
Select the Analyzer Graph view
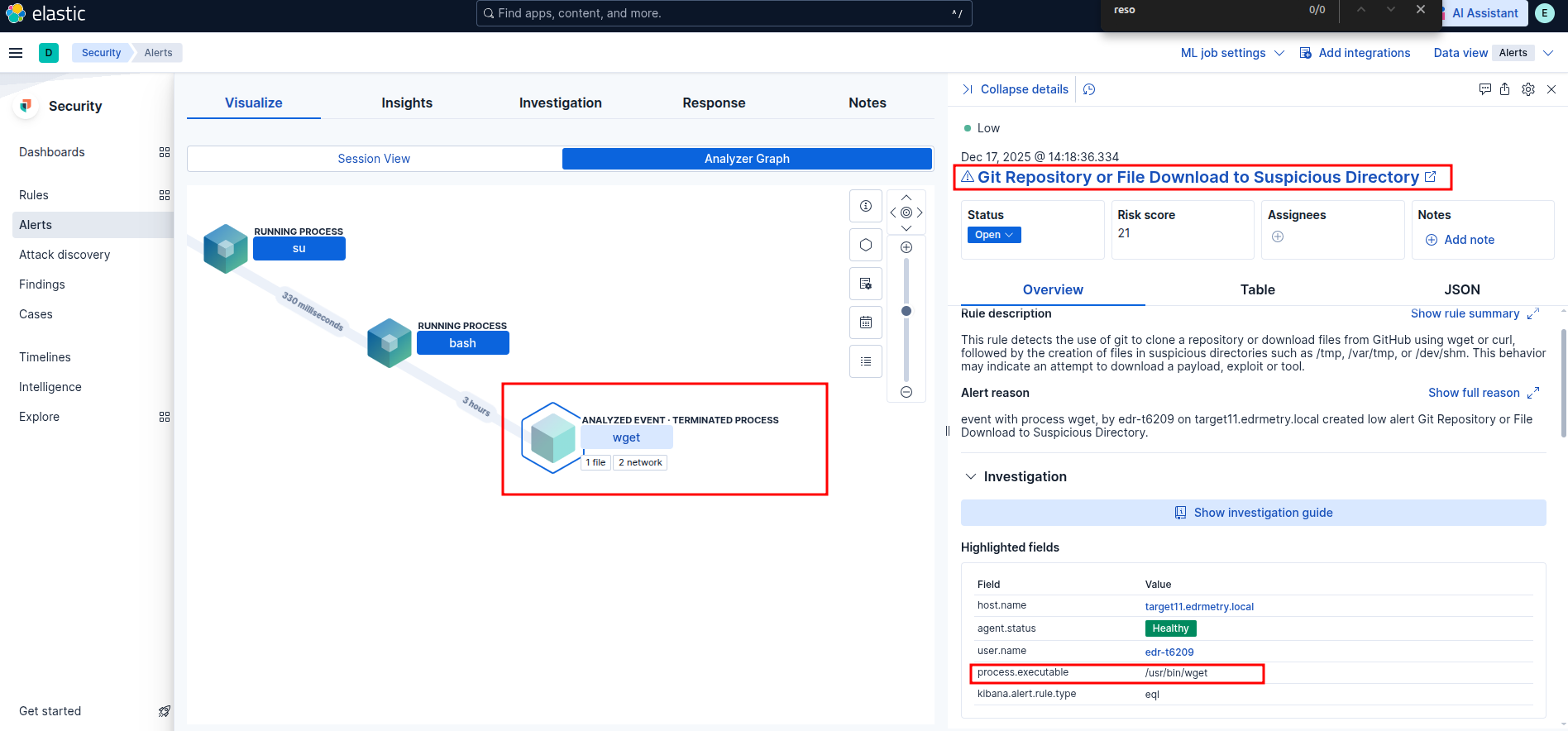[x=747, y=159]
